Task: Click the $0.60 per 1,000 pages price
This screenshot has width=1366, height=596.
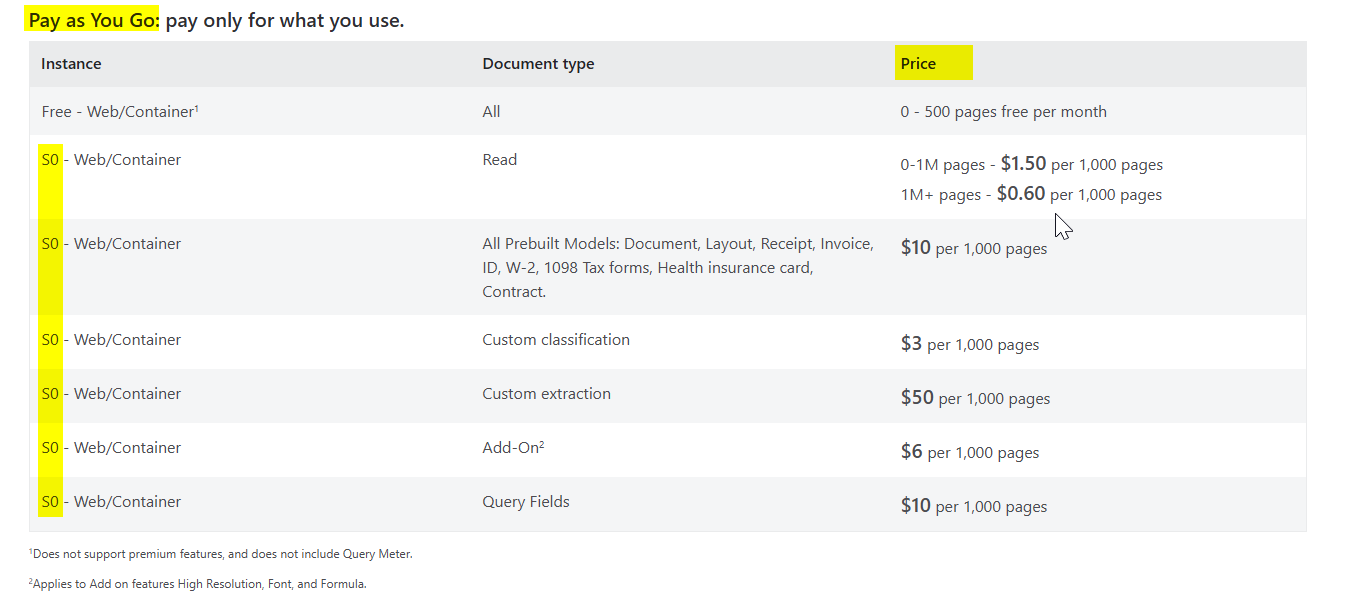Action: 1080,194
